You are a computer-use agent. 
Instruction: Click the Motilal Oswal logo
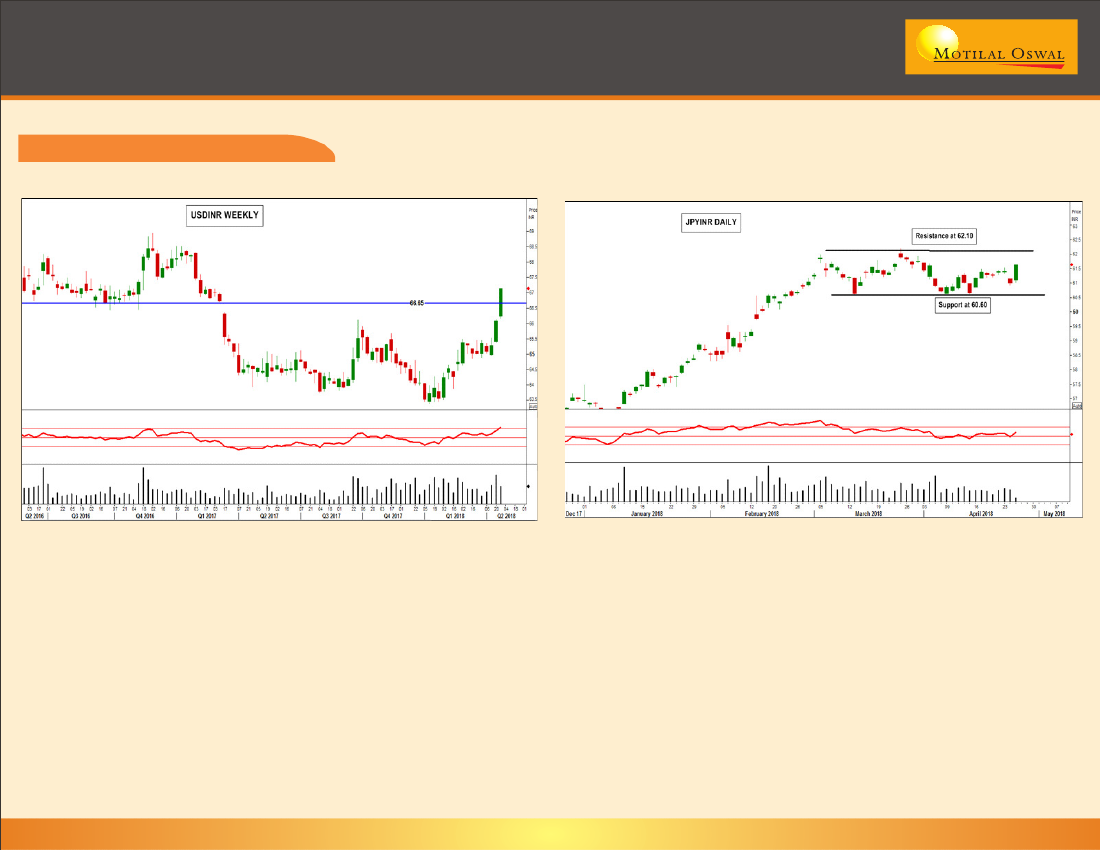pos(991,47)
